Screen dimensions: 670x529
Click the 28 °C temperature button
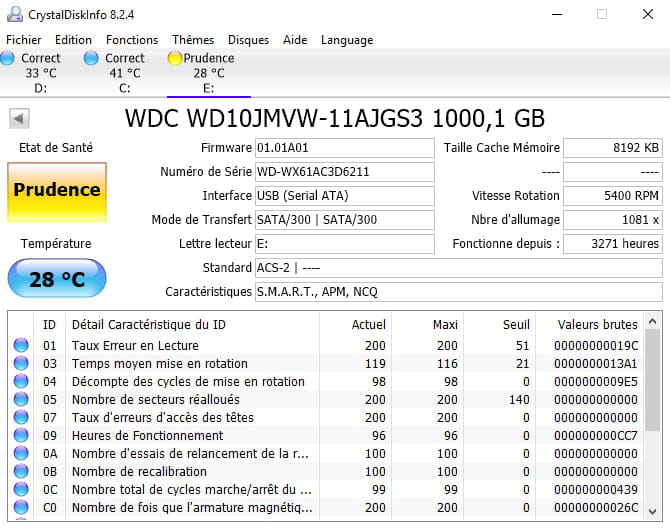coord(57,278)
